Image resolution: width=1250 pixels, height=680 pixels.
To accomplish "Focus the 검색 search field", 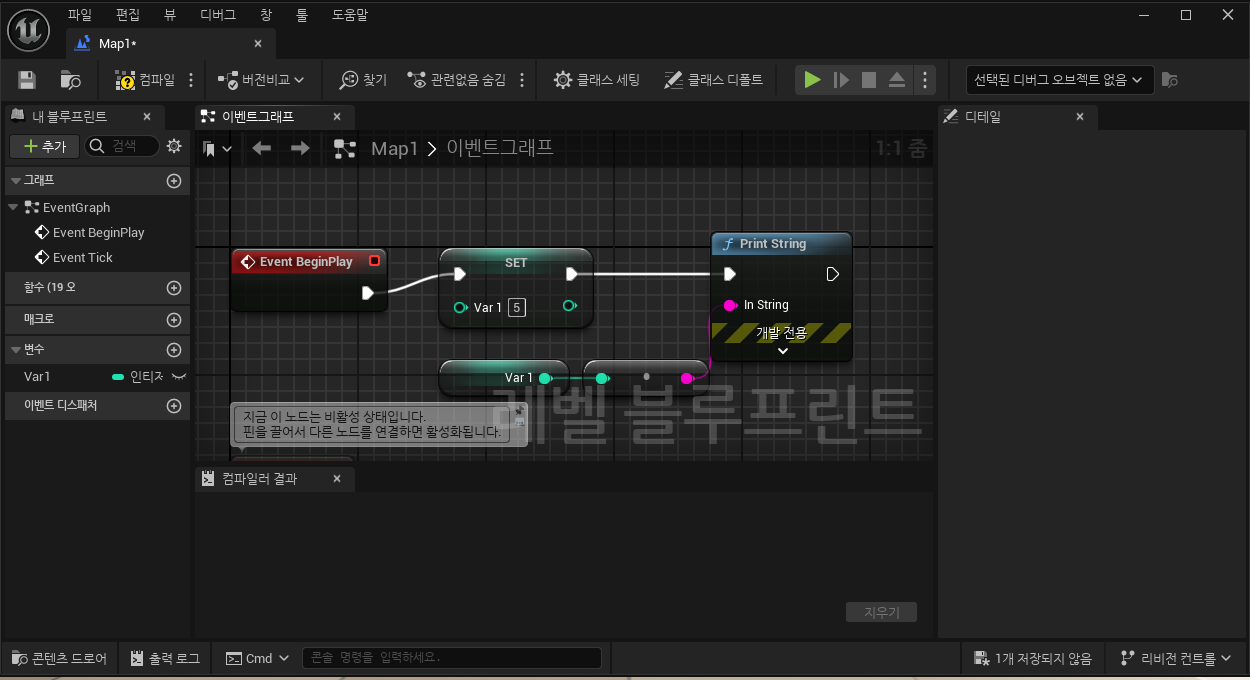I will 122,146.
